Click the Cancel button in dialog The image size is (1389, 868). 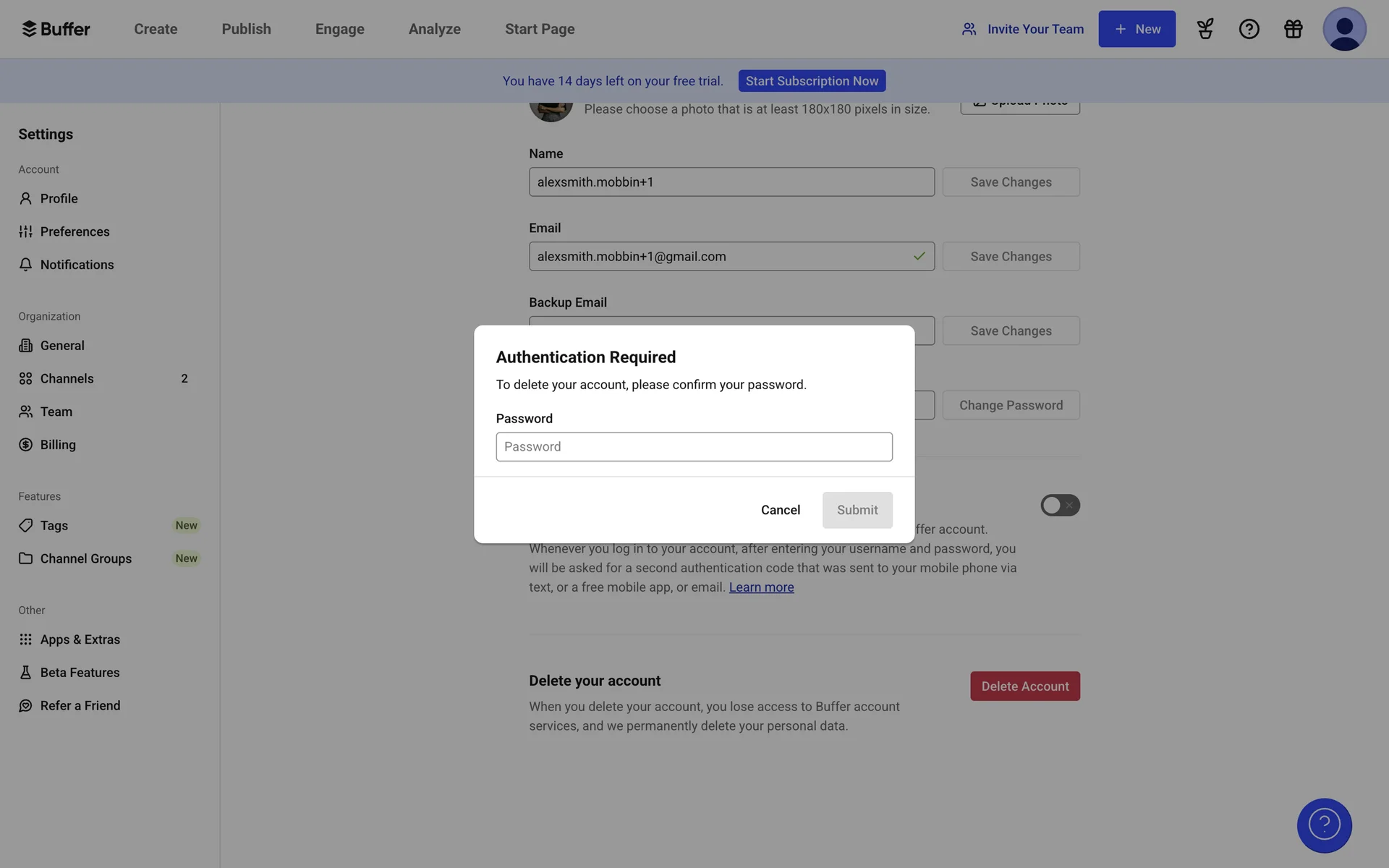click(780, 510)
